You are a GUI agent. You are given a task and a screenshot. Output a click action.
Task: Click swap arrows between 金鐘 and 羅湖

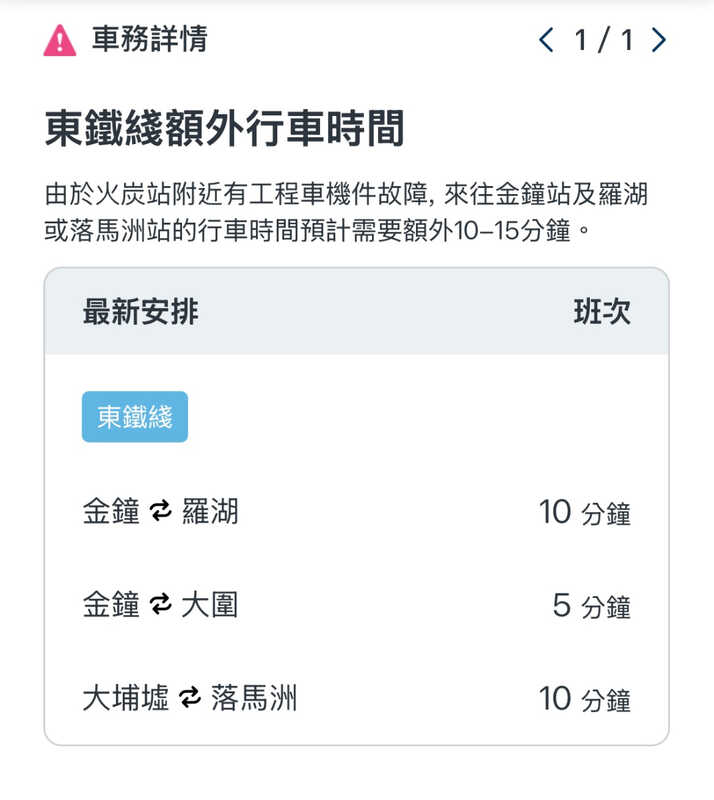[160, 513]
